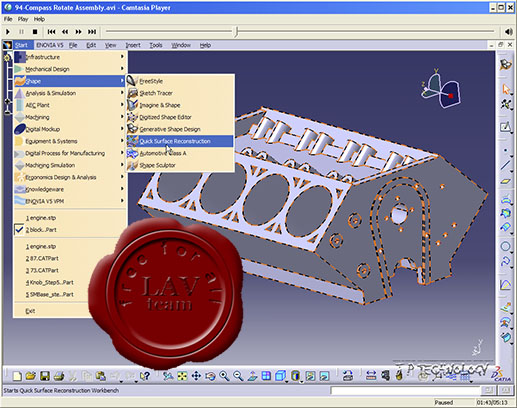
Task: Choose Quick Surface Reconstruction from Shape submenu
Action: (180, 141)
